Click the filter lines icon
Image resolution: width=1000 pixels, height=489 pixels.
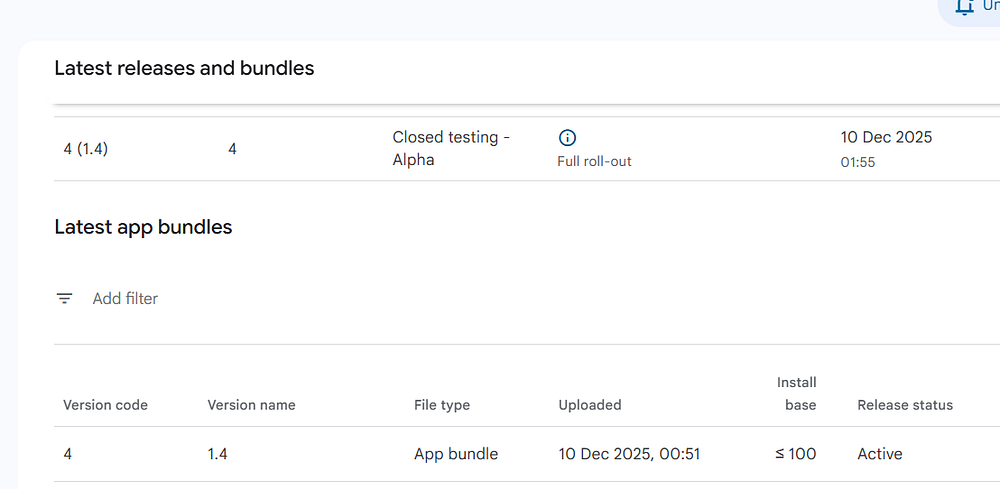65,298
